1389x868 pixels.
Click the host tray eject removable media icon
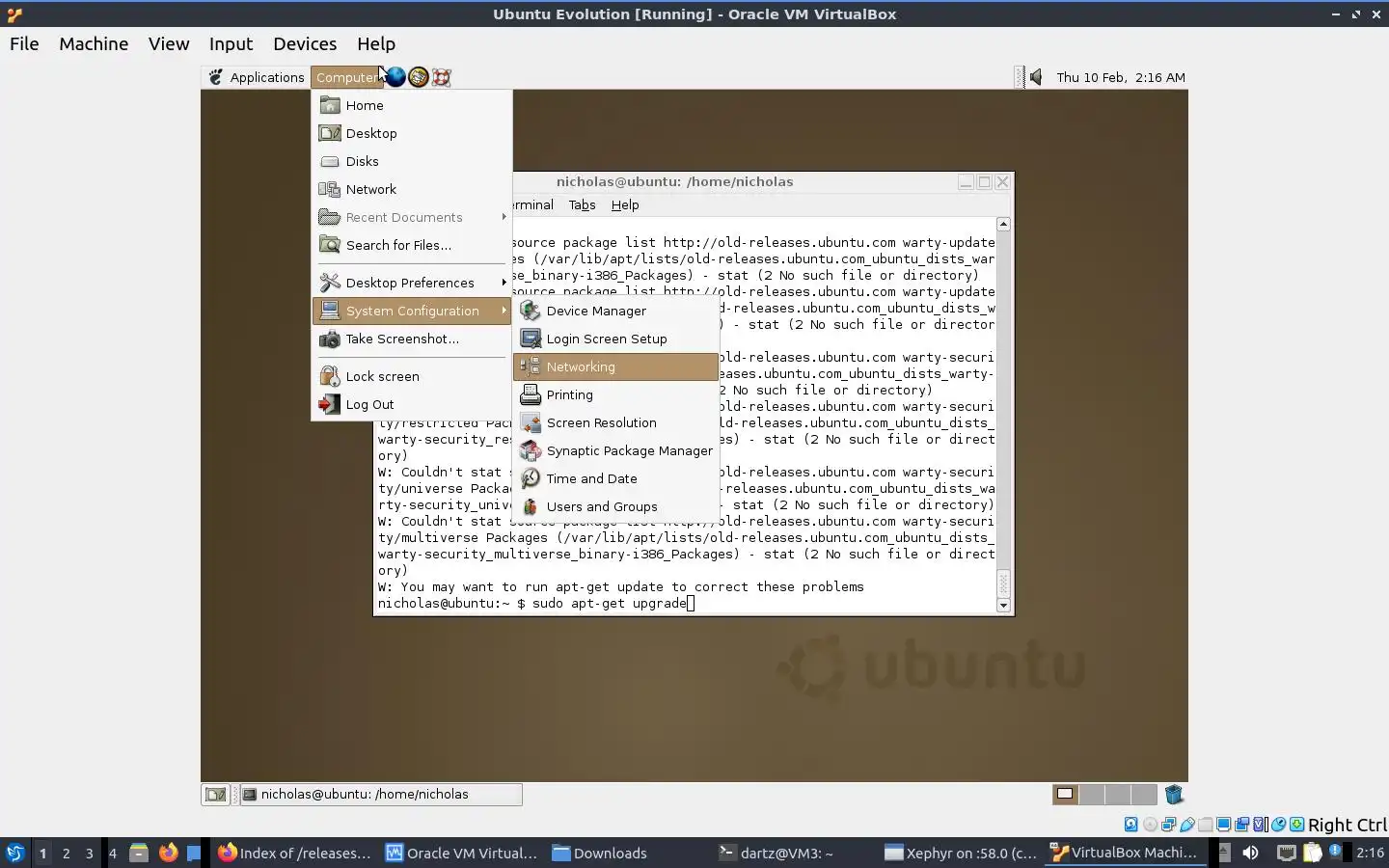1225,853
